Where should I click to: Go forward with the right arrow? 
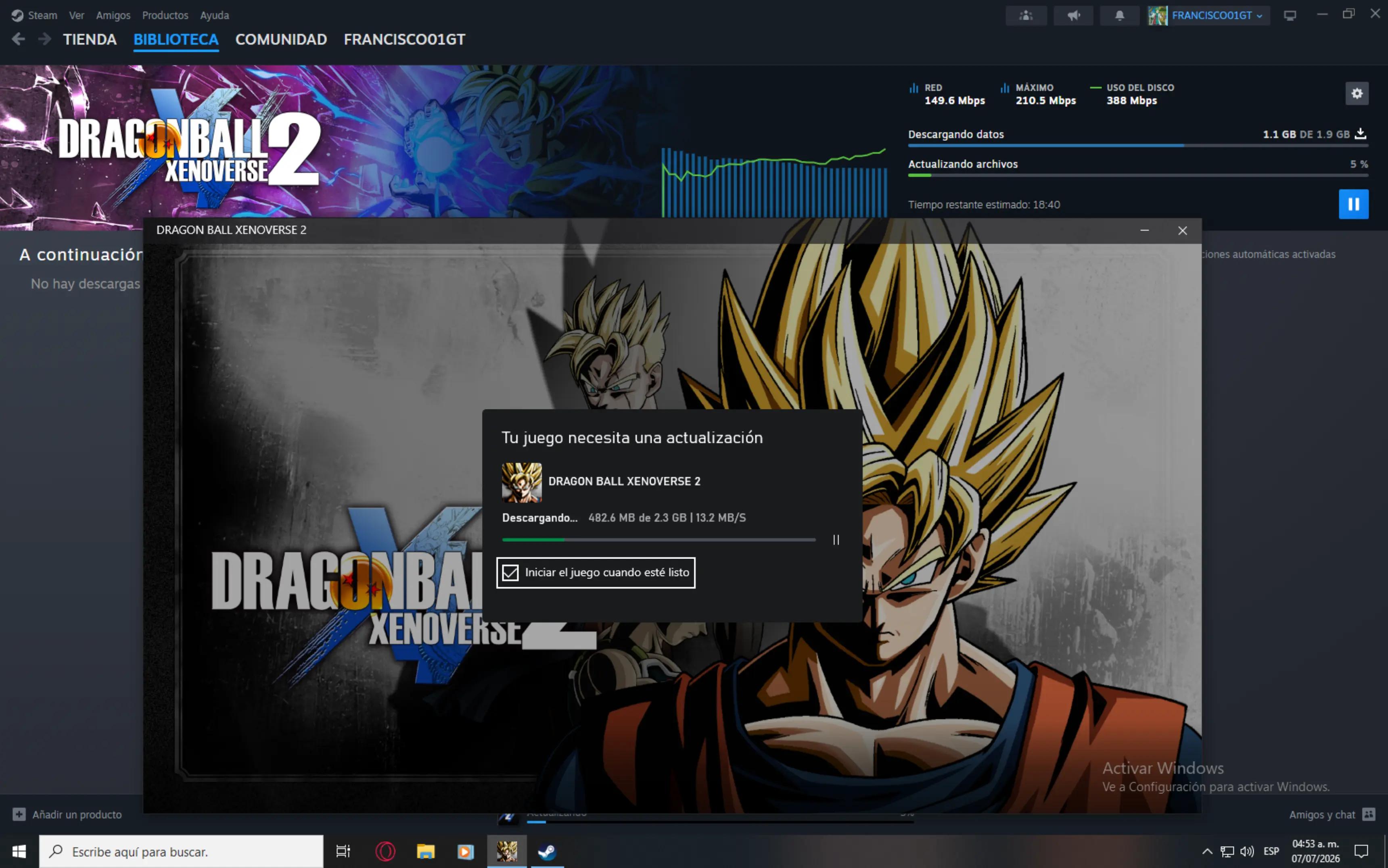(x=44, y=39)
